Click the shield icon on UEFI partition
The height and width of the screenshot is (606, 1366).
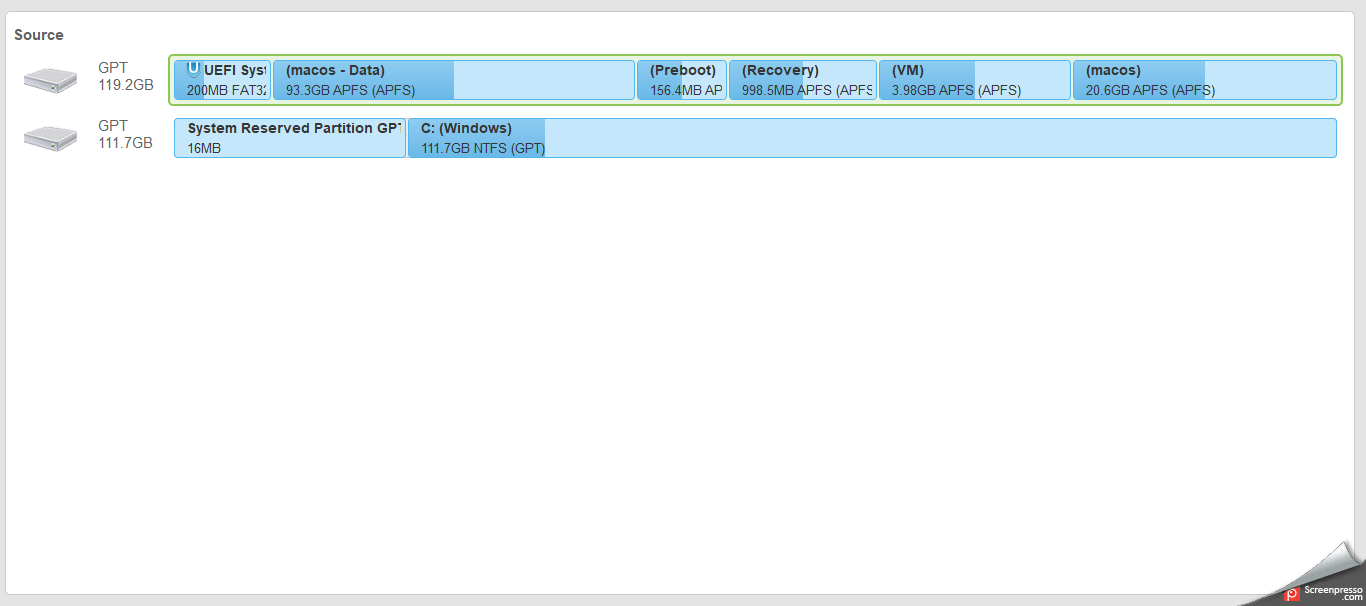click(193, 70)
